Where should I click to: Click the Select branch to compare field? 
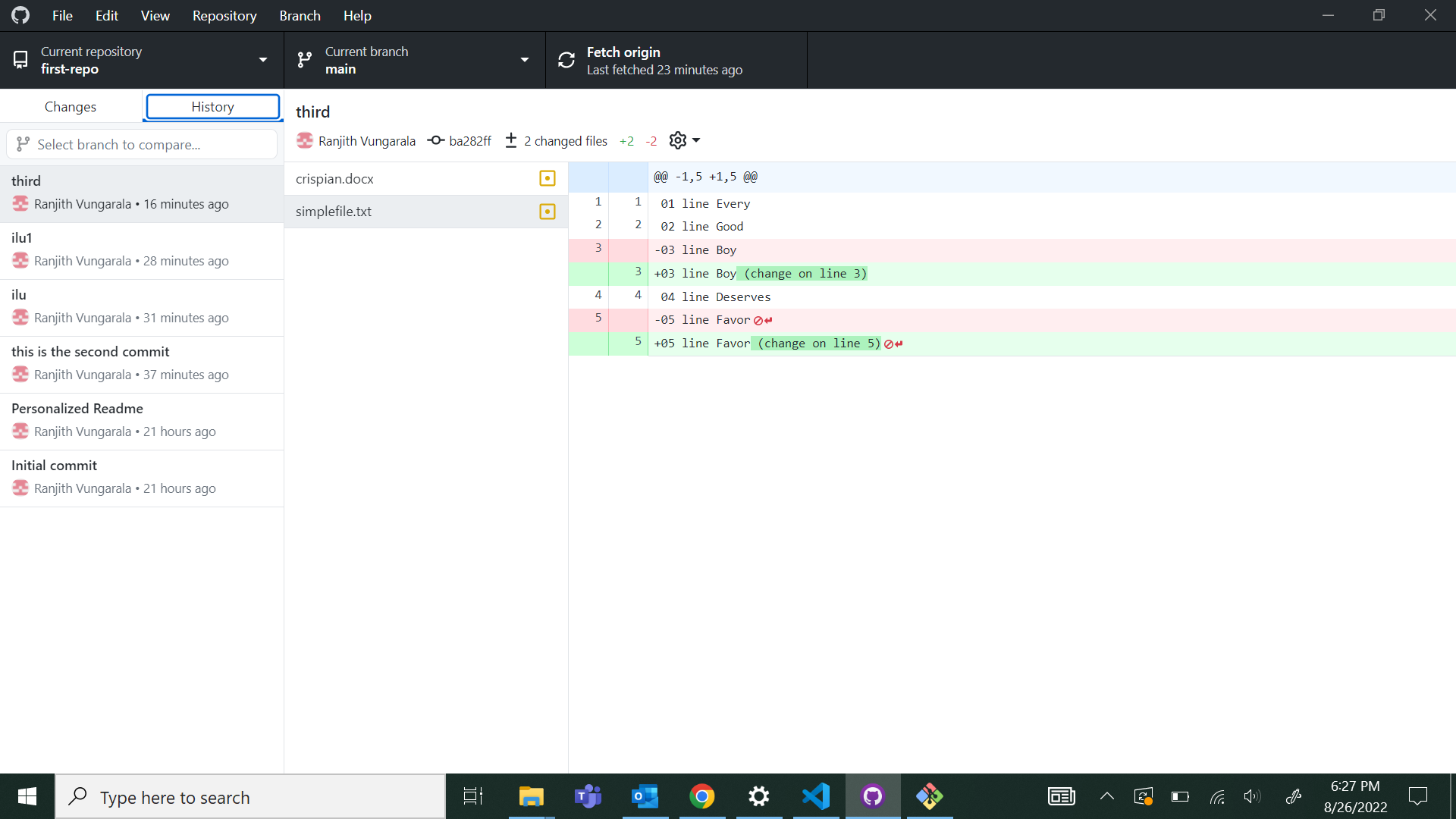[x=142, y=144]
